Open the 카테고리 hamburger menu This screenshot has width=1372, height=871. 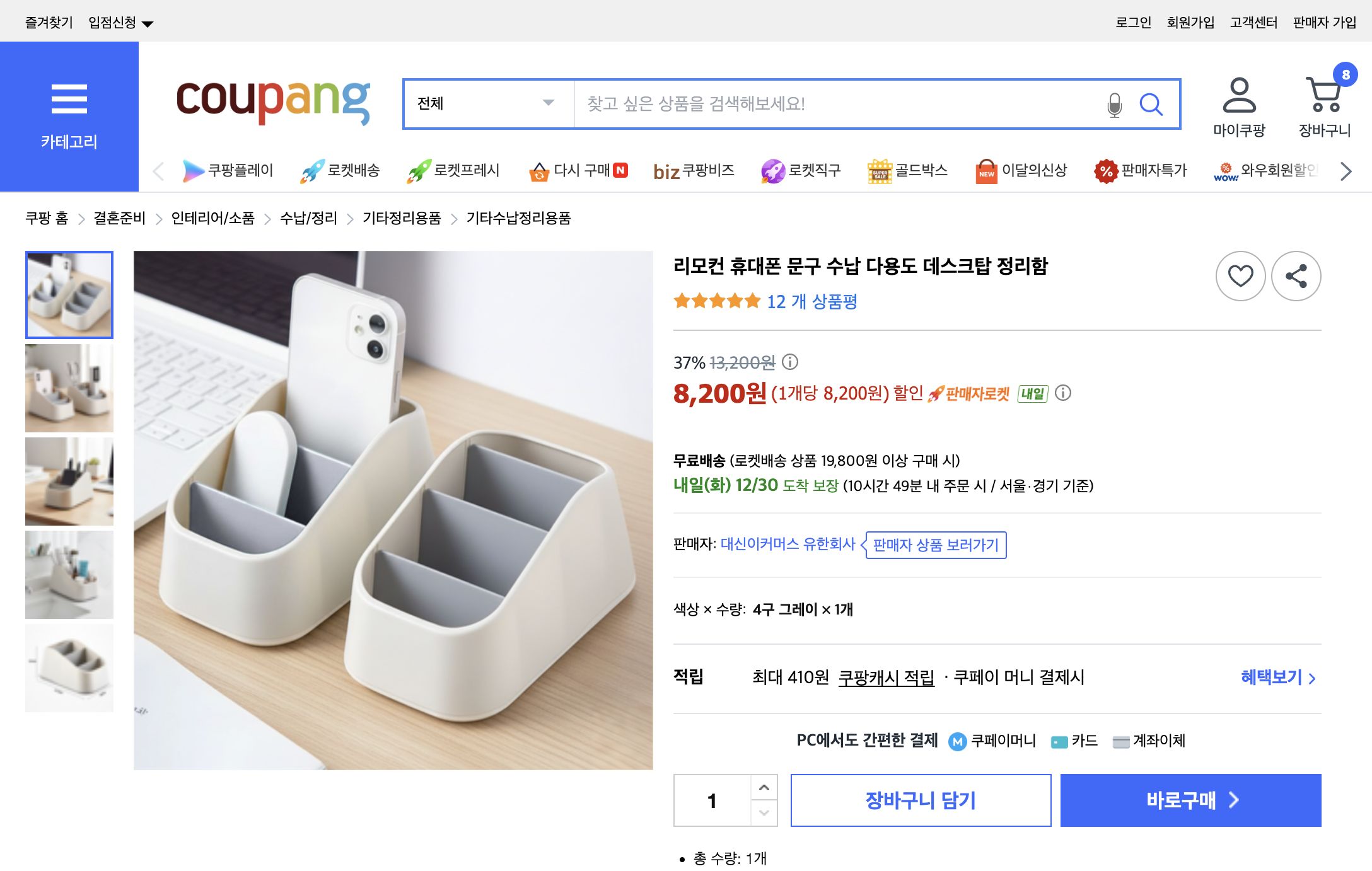click(69, 98)
